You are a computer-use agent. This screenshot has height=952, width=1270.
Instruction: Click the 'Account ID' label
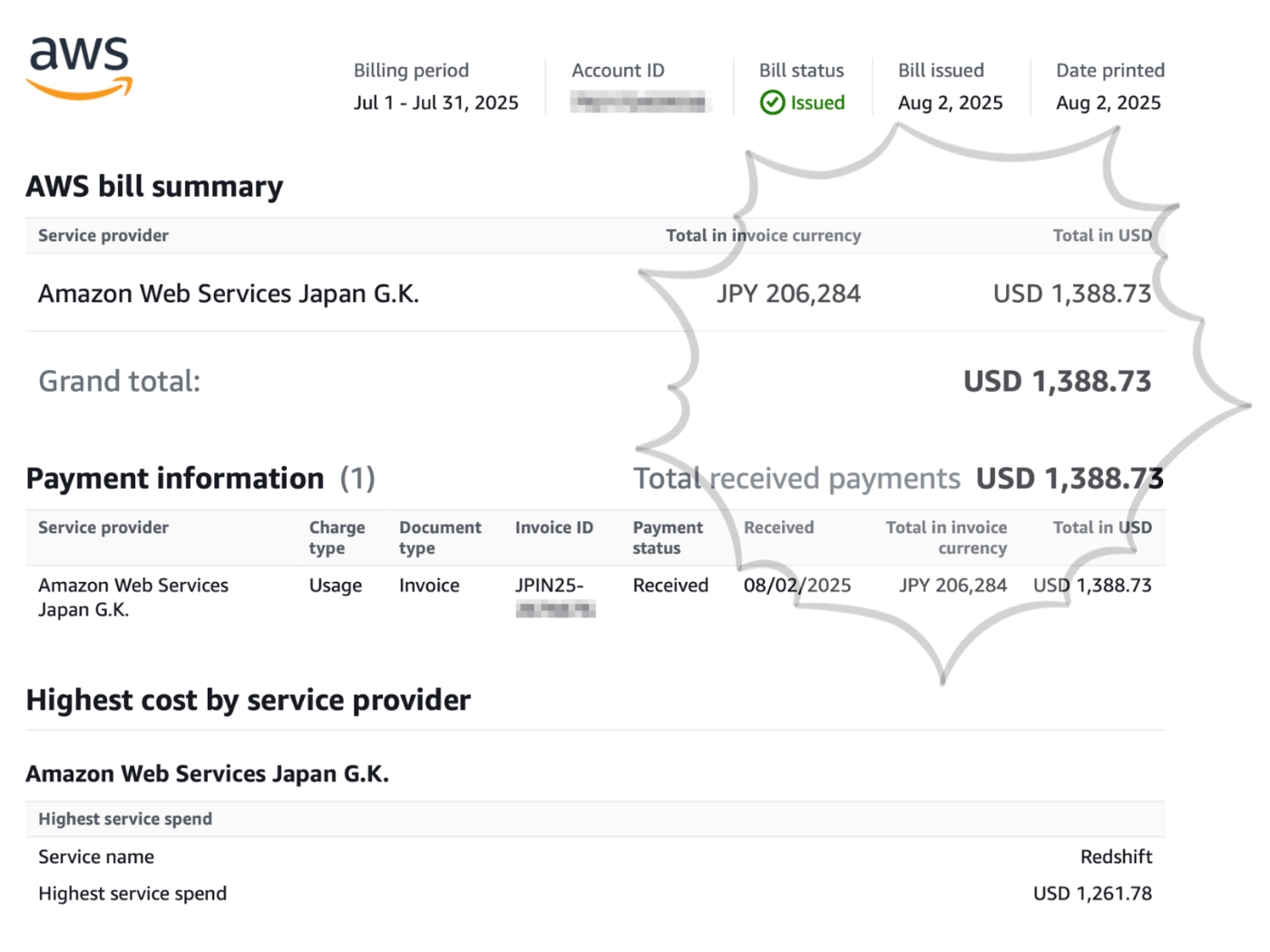[618, 71]
